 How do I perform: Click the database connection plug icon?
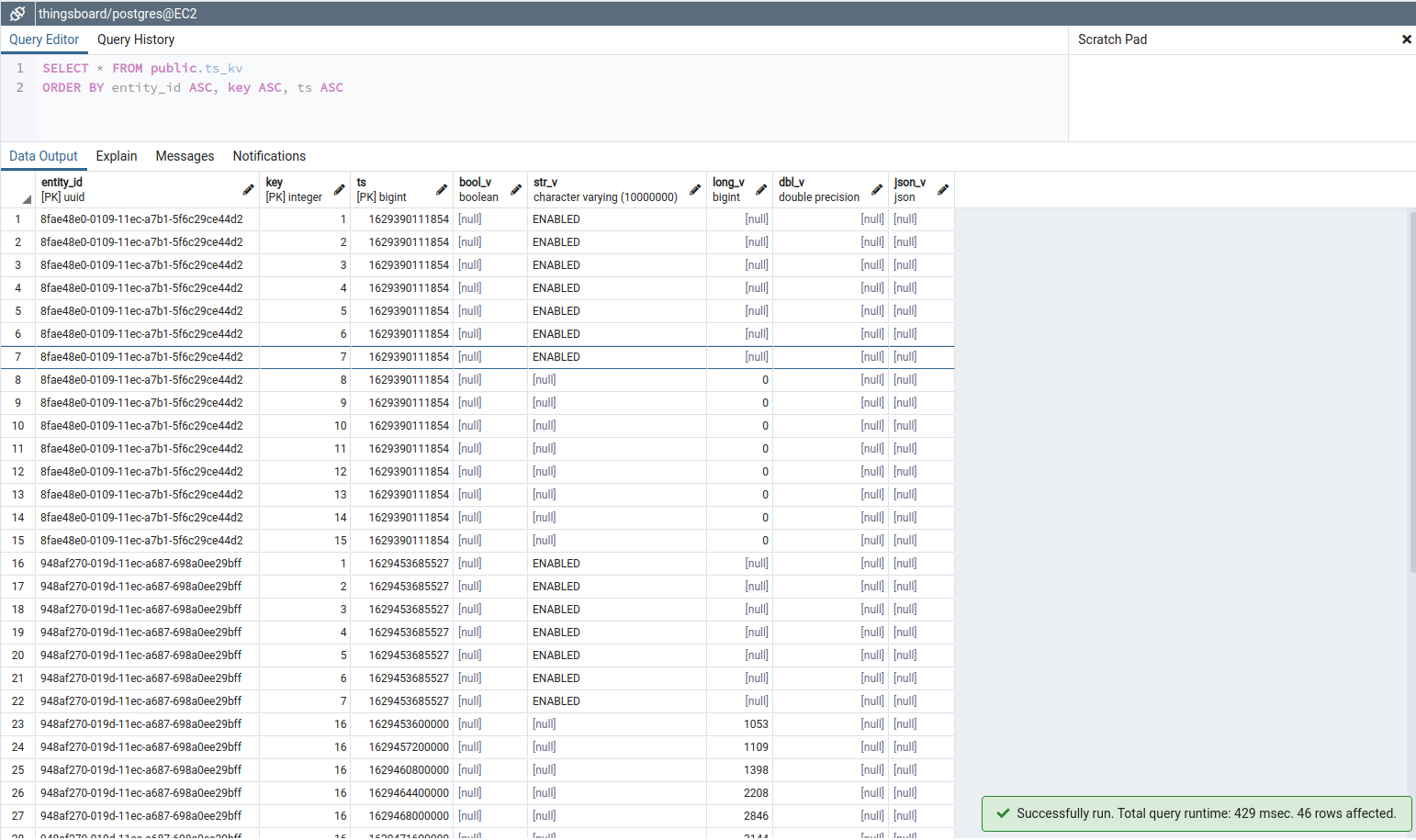point(16,13)
